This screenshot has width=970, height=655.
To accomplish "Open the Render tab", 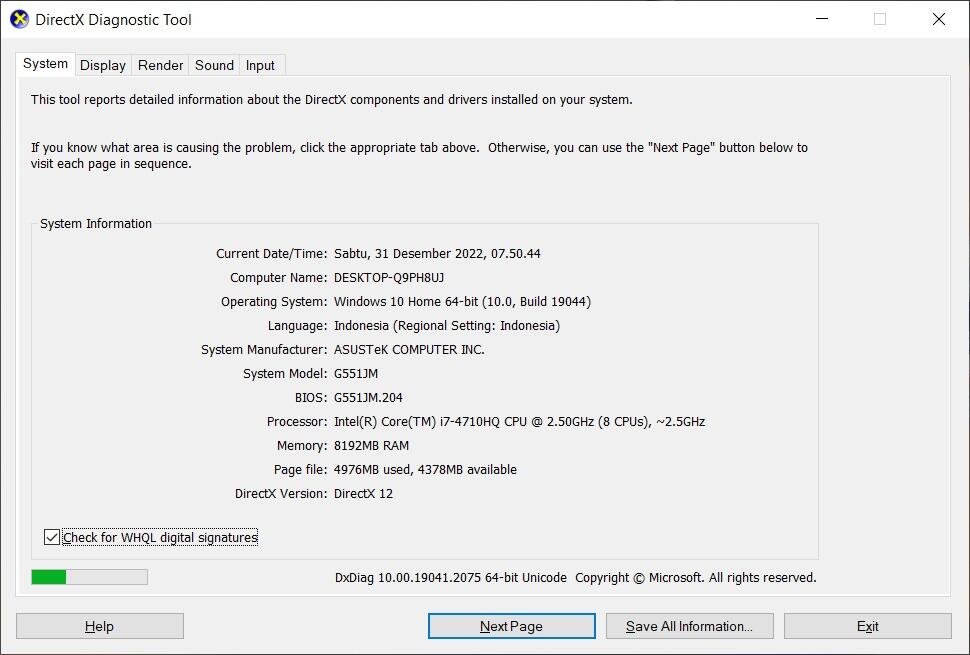I will [x=160, y=66].
